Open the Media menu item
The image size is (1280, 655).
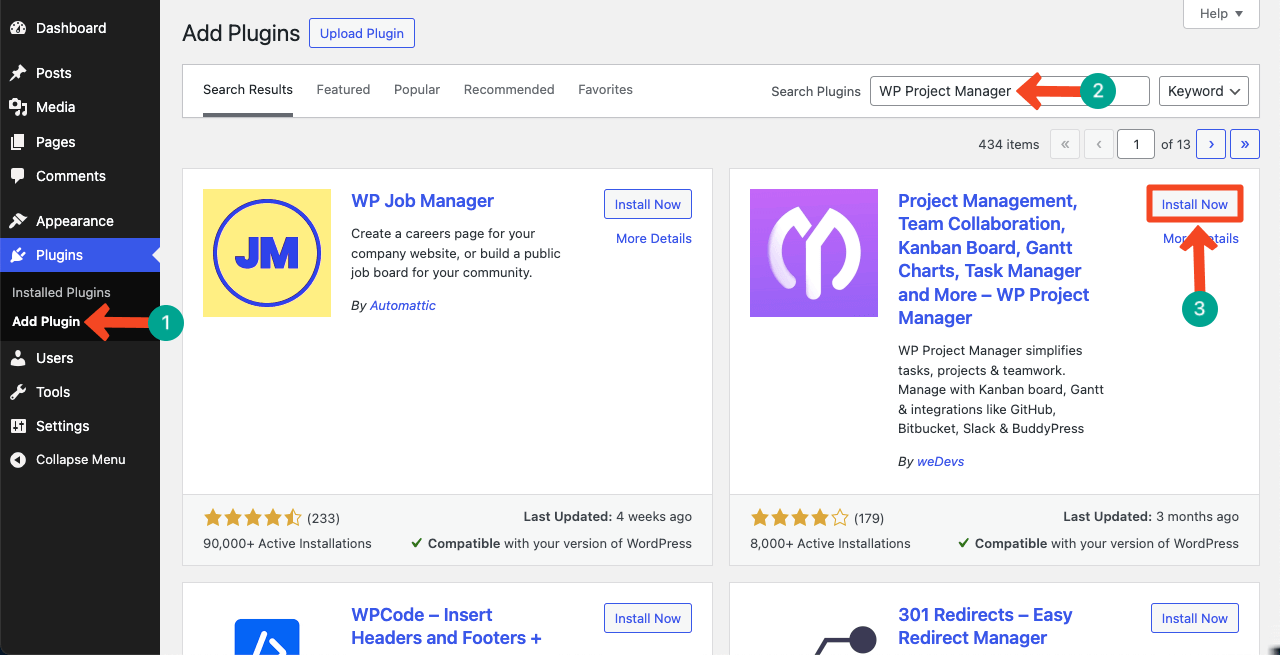tap(80, 107)
